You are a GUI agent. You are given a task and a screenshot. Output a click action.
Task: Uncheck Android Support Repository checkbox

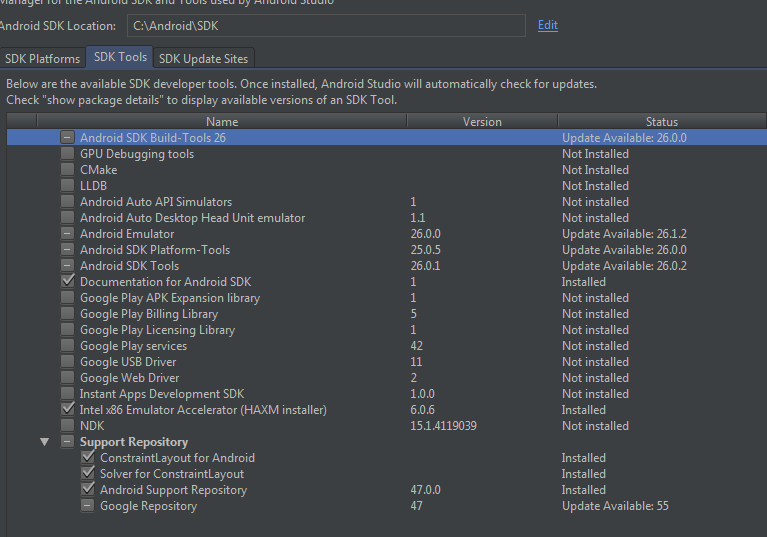(88, 490)
